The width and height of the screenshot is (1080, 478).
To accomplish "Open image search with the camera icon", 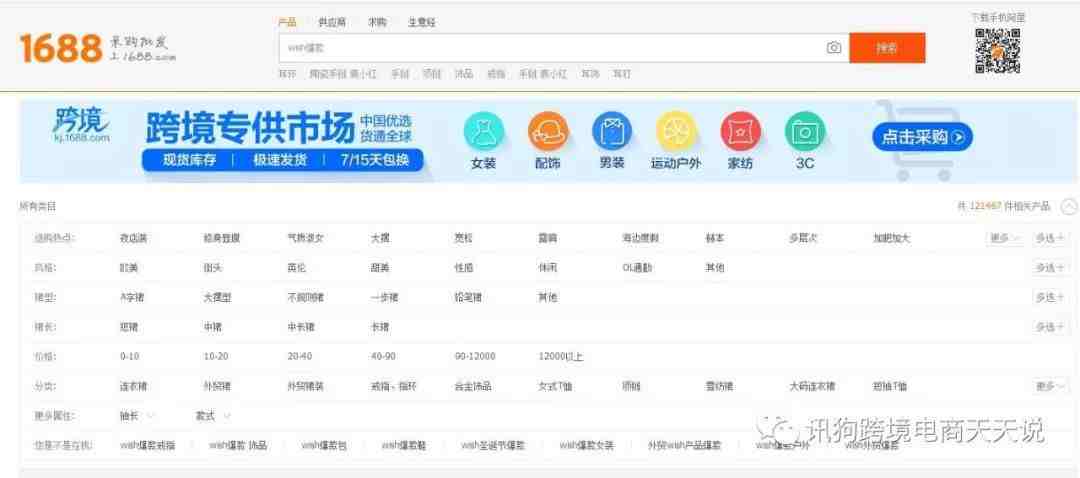I will (x=833, y=48).
